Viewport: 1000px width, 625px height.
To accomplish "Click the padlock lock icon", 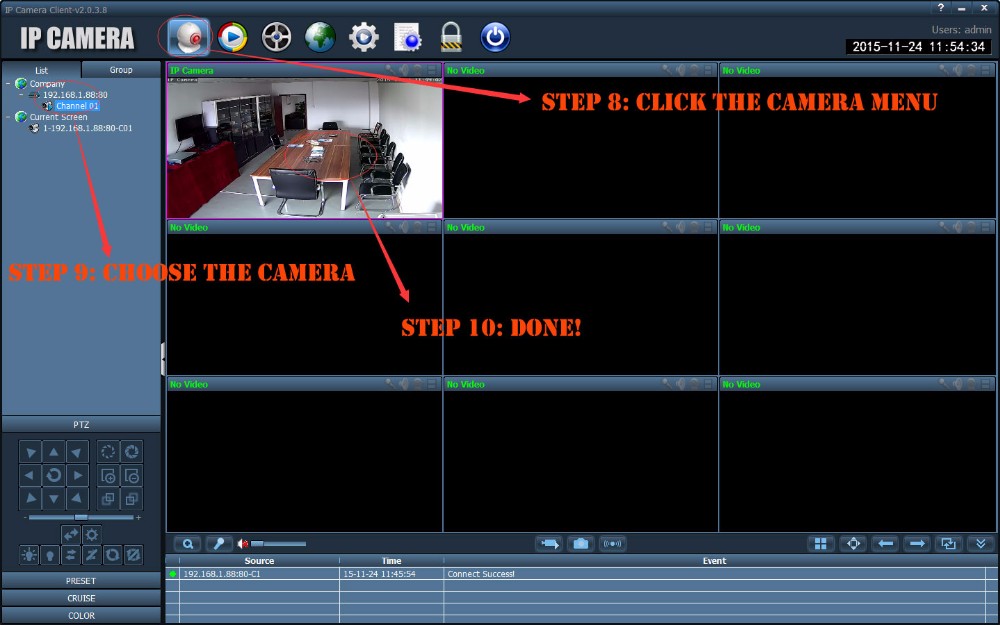I will (x=452, y=37).
